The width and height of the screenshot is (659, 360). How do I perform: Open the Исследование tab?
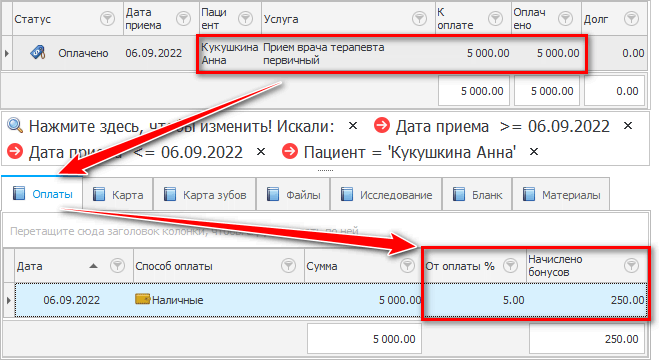[386, 195]
